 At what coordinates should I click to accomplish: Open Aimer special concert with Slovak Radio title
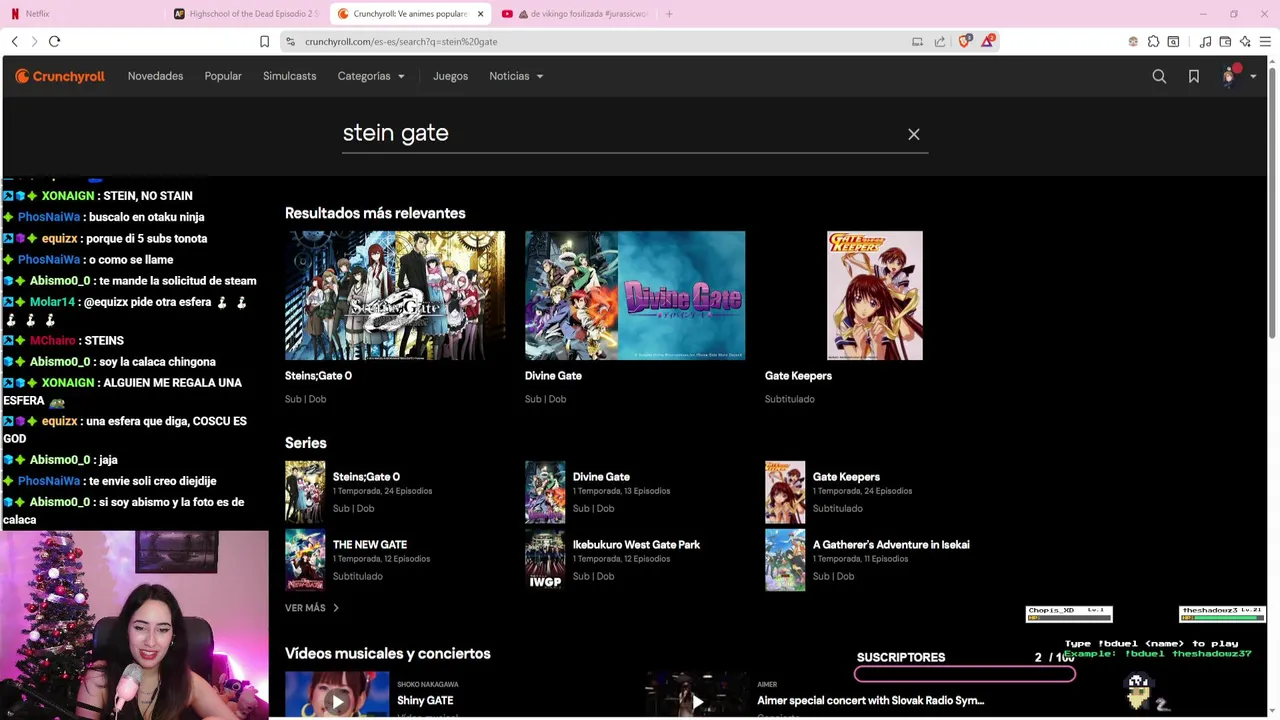coord(870,701)
